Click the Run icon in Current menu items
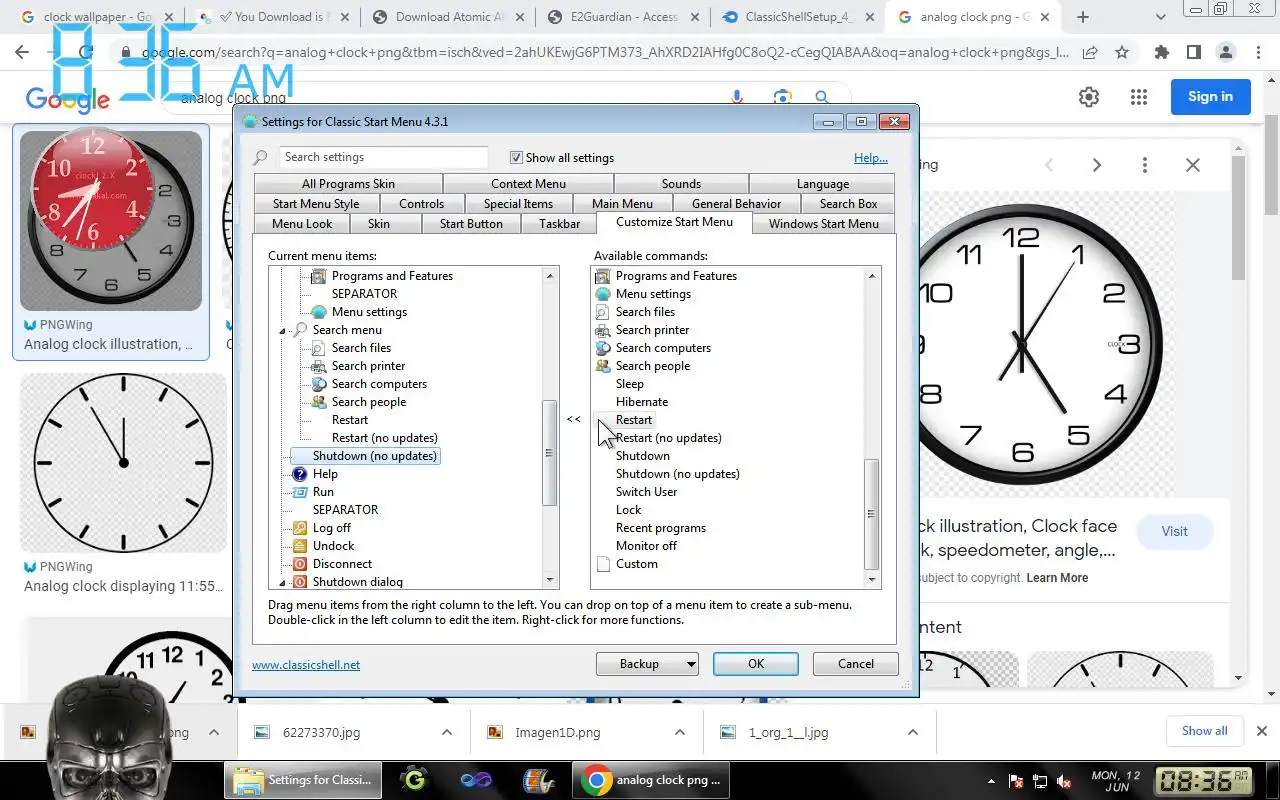Viewport: 1280px width, 800px height. coord(299,492)
